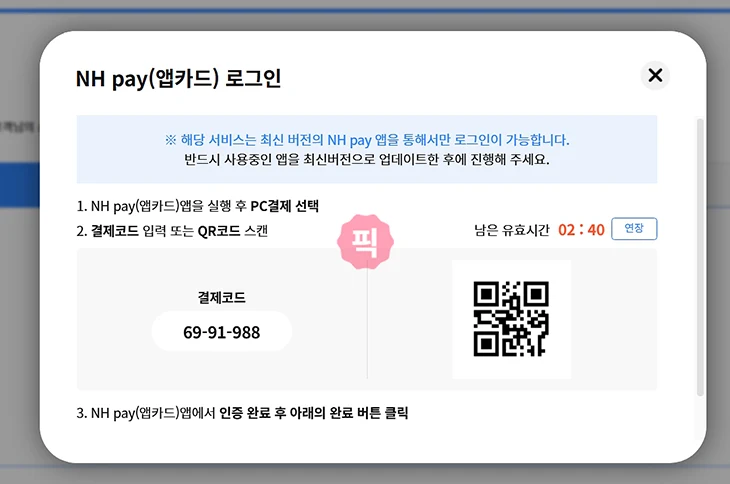
Task: Click the QR code image
Action: pos(511,319)
